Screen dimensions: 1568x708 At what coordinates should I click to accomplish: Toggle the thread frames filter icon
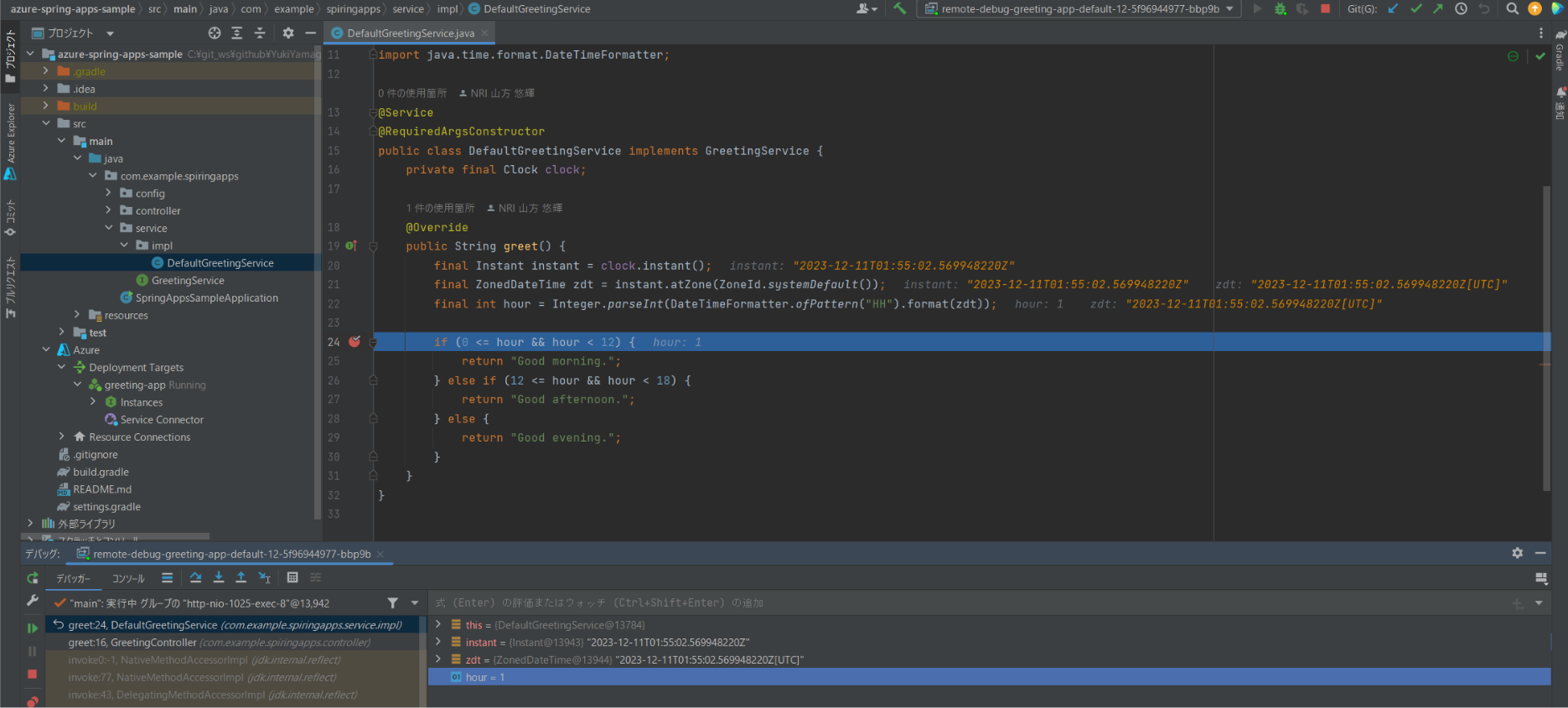[x=392, y=603]
